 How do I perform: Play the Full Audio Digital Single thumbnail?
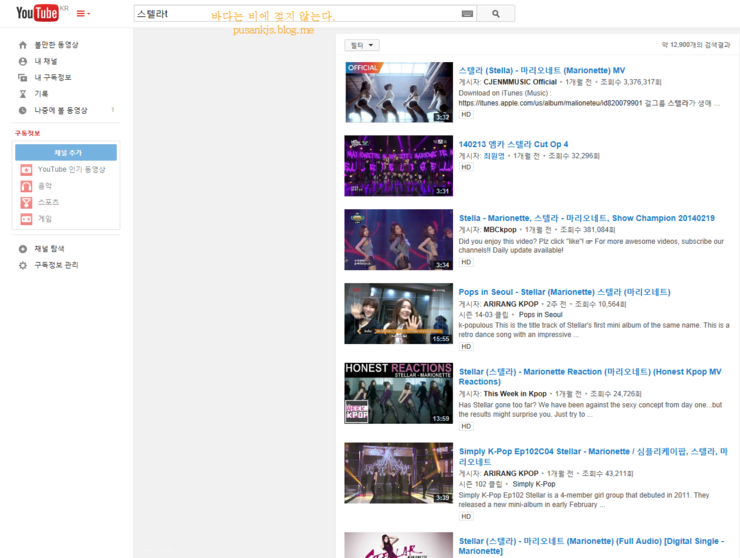399,545
